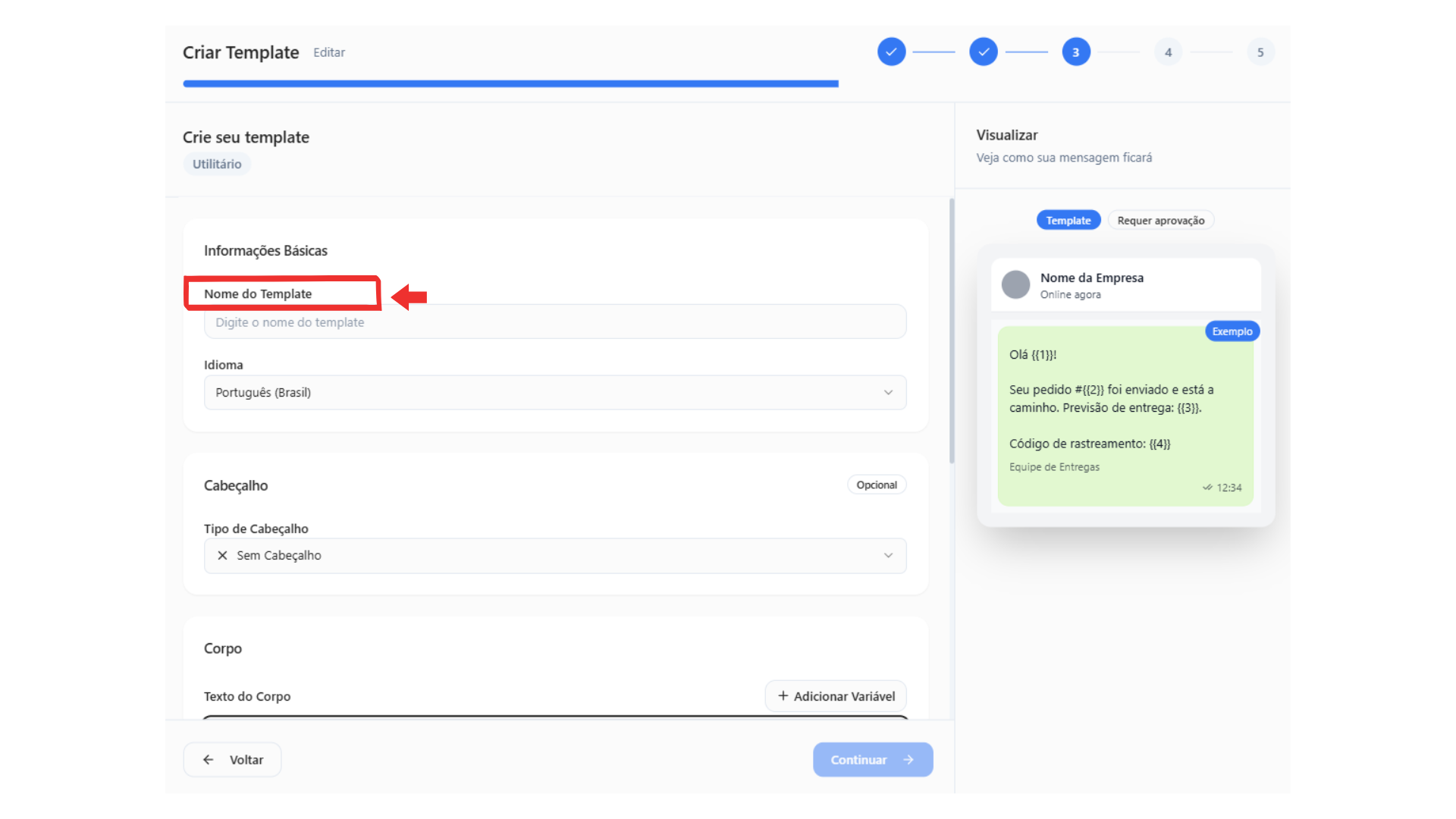Select the Requer aprovação badge
Viewport: 1456px width, 819px height.
coord(1160,221)
